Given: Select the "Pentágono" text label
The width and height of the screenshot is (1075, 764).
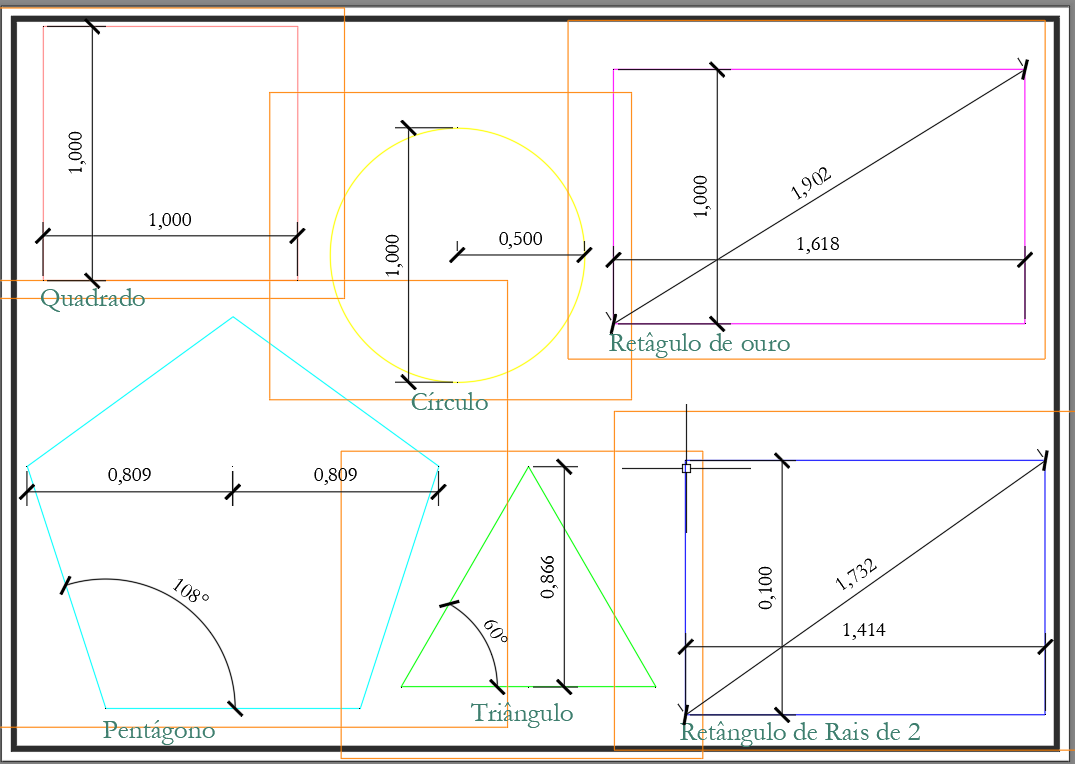Looking at the screenshot, I should tap(159, 730).
